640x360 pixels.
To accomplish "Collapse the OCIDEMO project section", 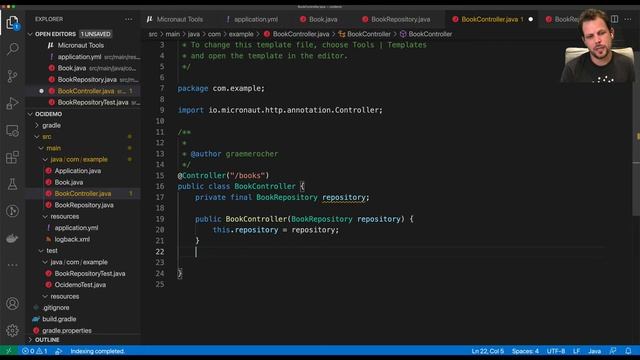I will pyautogui.click(x=30, y=114).
